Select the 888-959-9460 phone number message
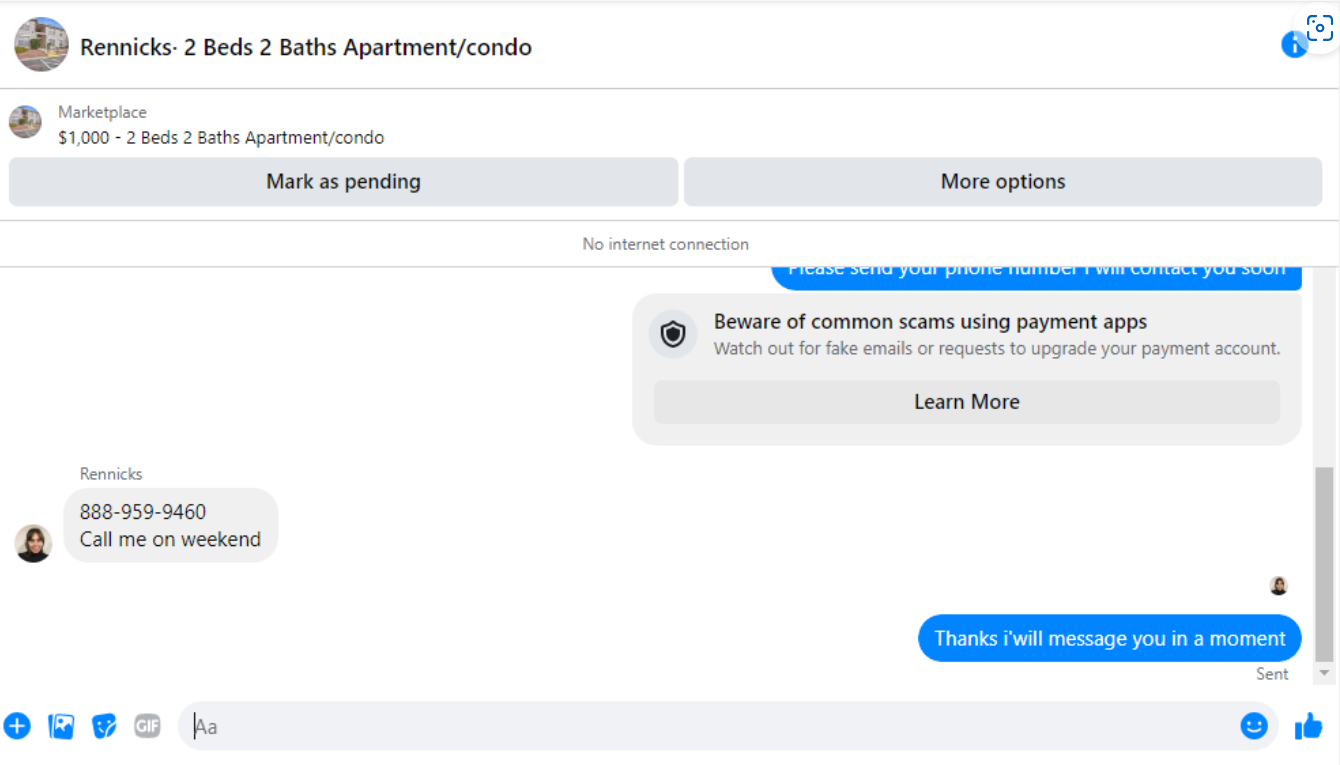This screenshot has height=765, width=1340. click(143, 512)
